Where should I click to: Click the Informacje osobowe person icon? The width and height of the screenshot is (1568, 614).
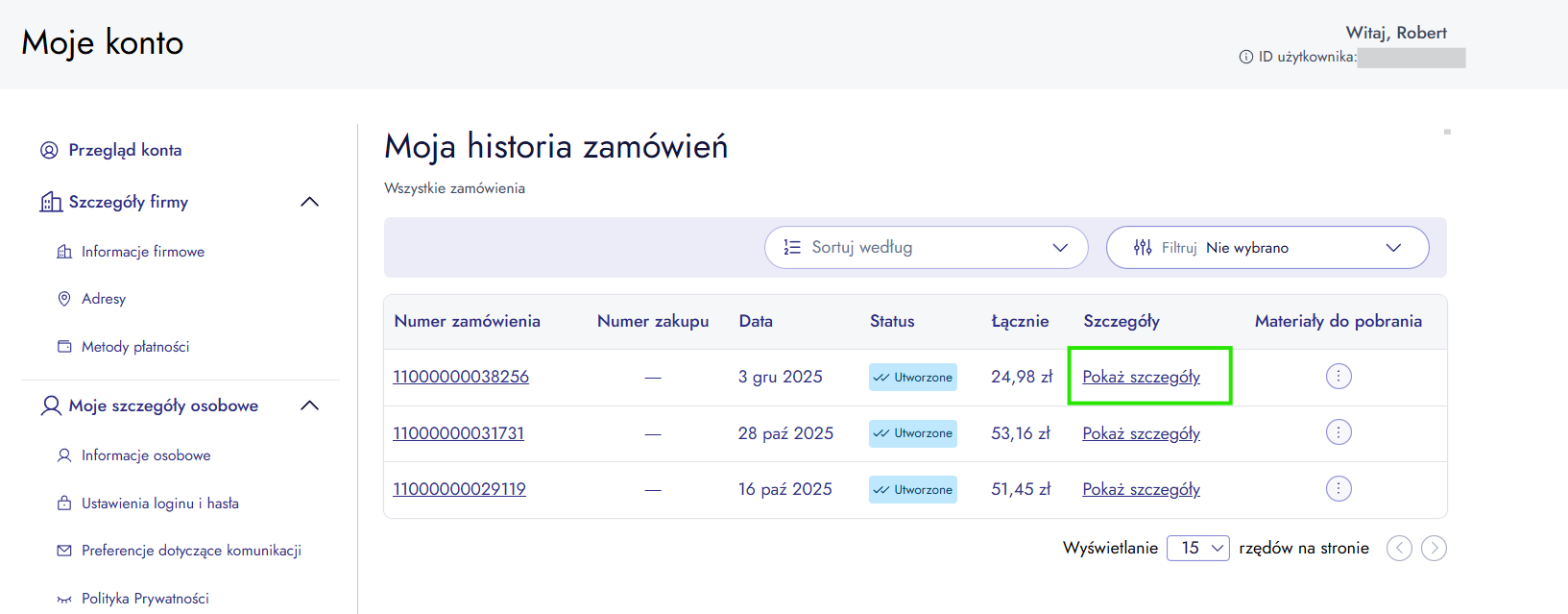64,455
